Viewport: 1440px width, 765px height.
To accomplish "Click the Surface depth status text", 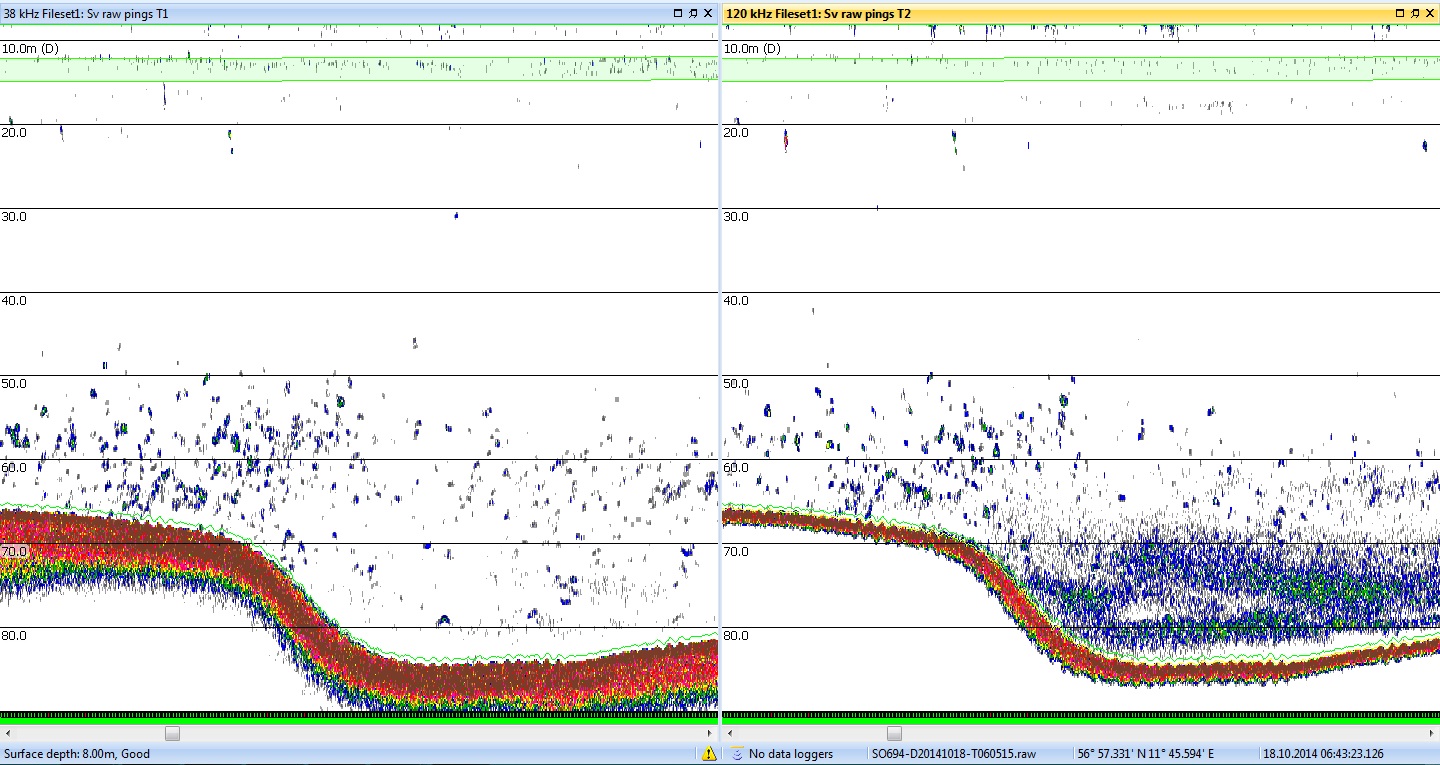I will (77, 754).
